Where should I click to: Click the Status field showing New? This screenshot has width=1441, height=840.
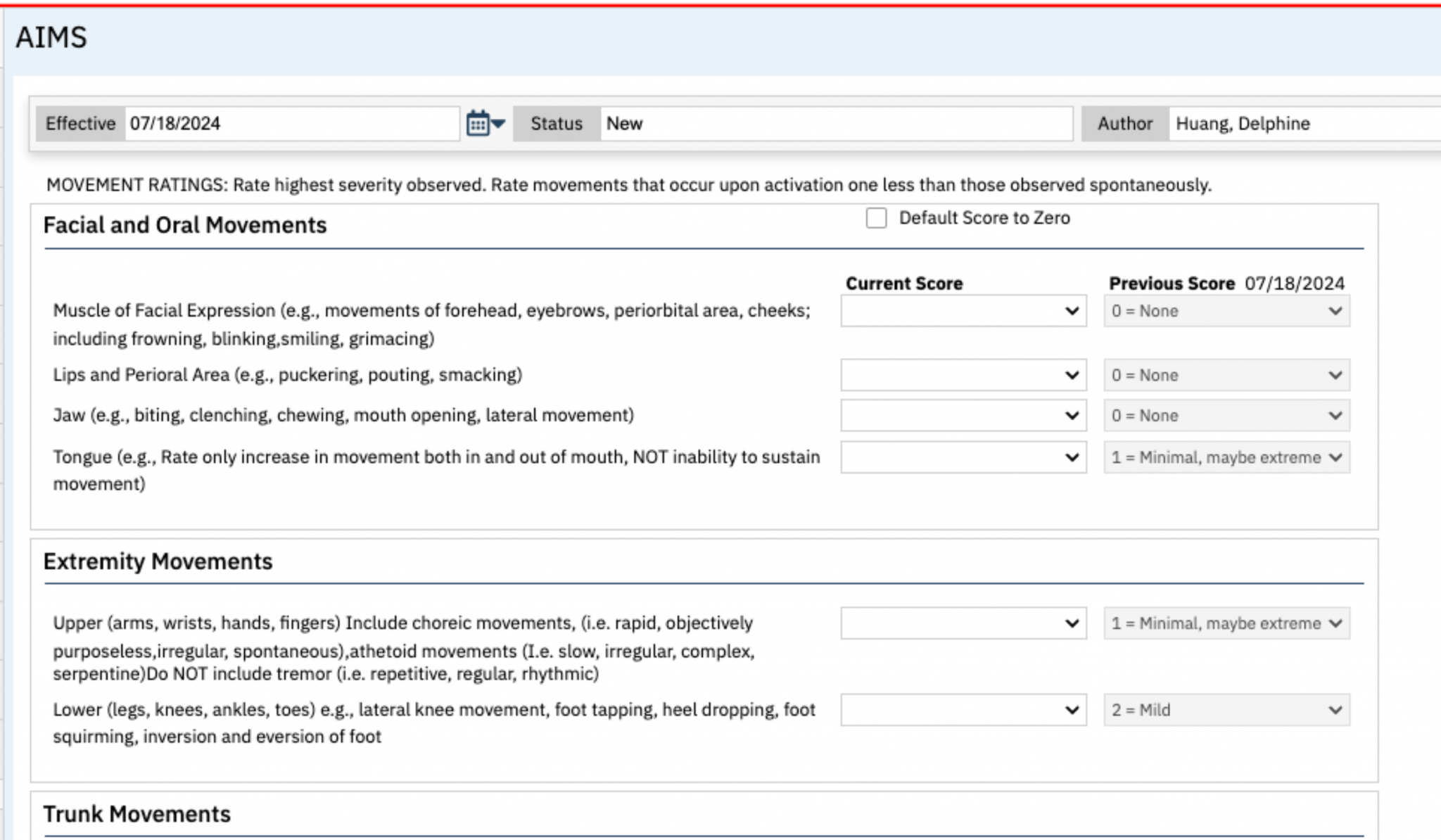click(835, 124)
